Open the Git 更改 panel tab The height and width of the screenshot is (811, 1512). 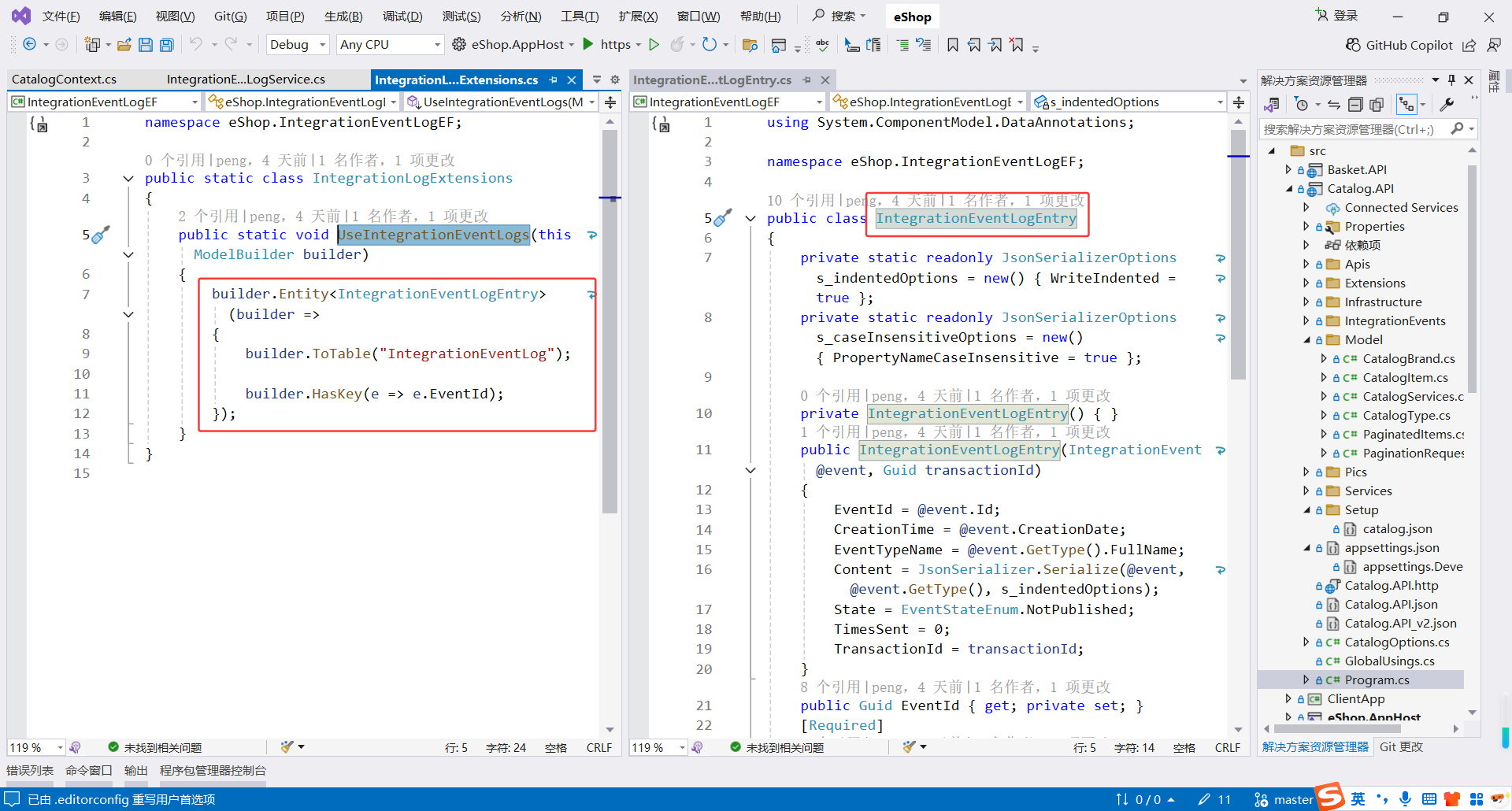tap(1401, 746)
